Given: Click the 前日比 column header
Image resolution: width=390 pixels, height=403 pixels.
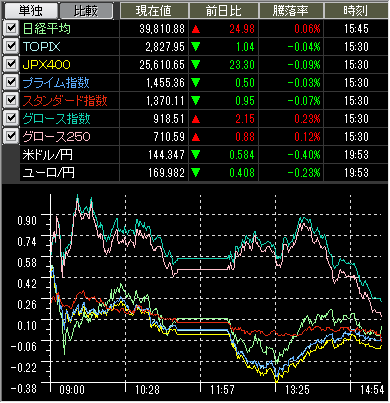Looking at the screenshot, I should click(224, 11).
